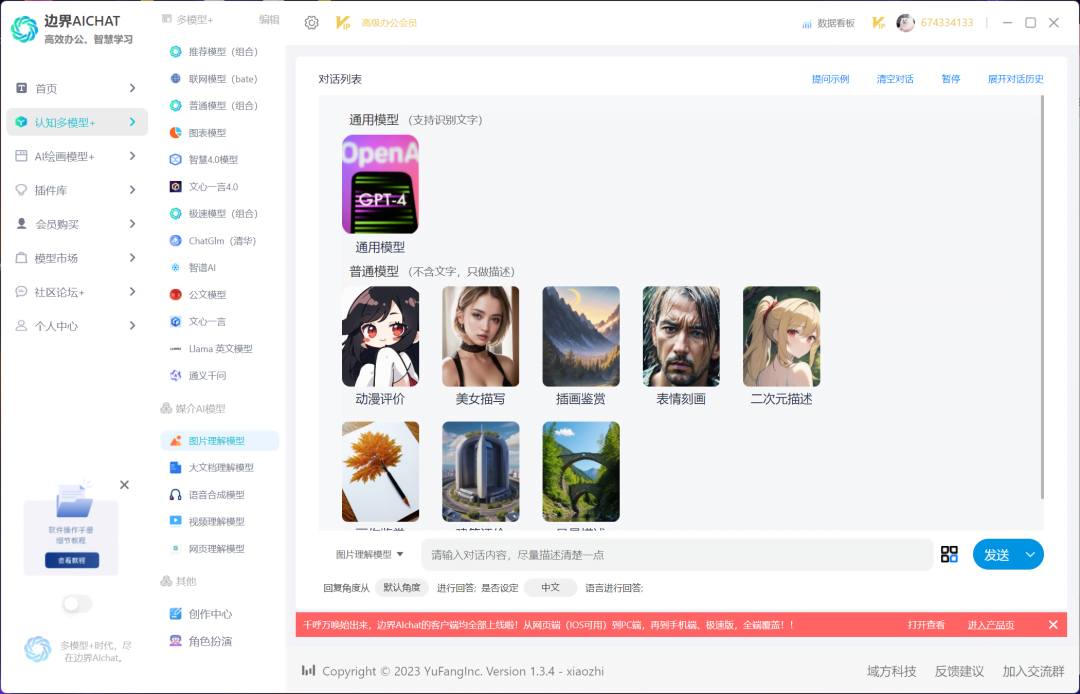Click 清空对话 to clear the conversation
Screen dimensions: 1080x694
(894, 77)
